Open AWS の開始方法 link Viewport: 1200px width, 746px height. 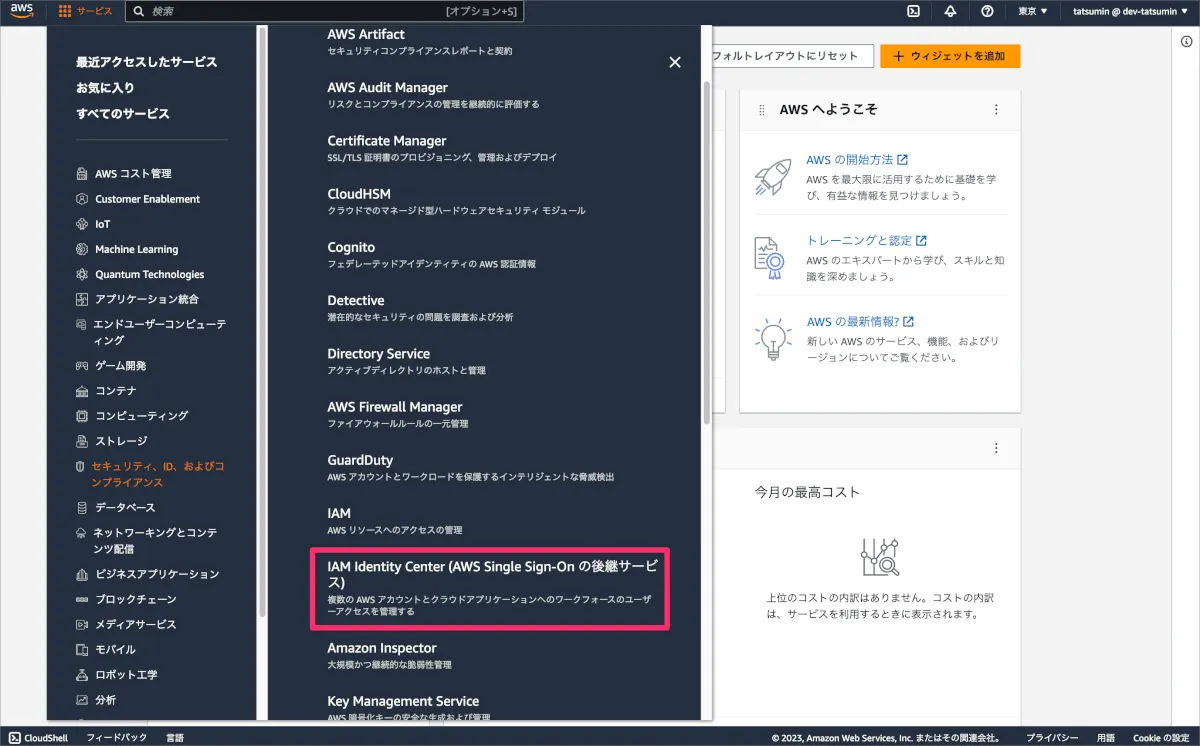click(857, 160)
